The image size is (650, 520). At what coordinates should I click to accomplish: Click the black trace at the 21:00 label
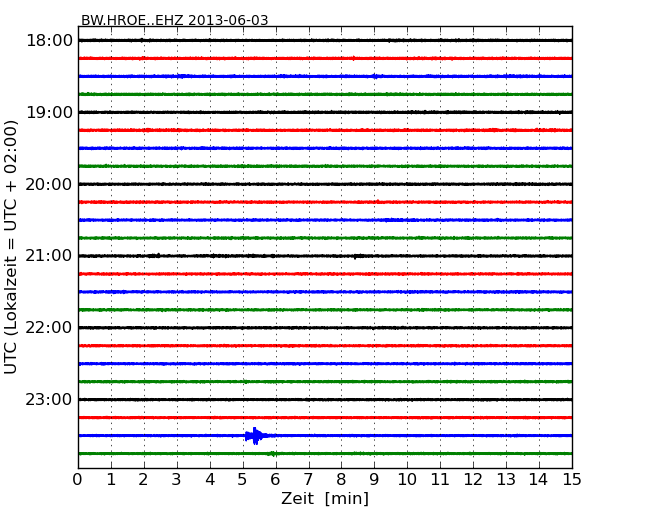tap(325, 256)
